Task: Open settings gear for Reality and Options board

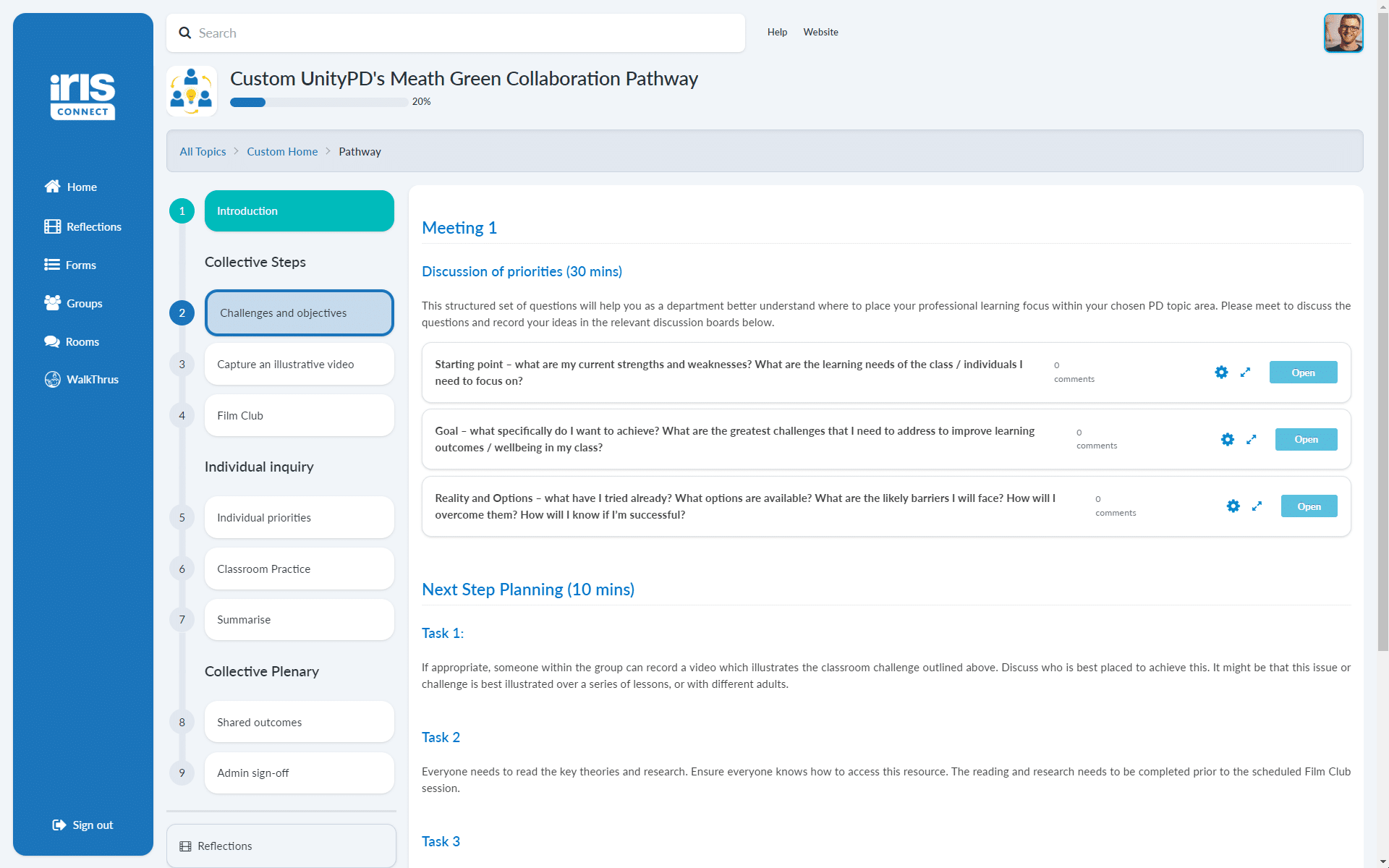Action: pos(1233,506)
